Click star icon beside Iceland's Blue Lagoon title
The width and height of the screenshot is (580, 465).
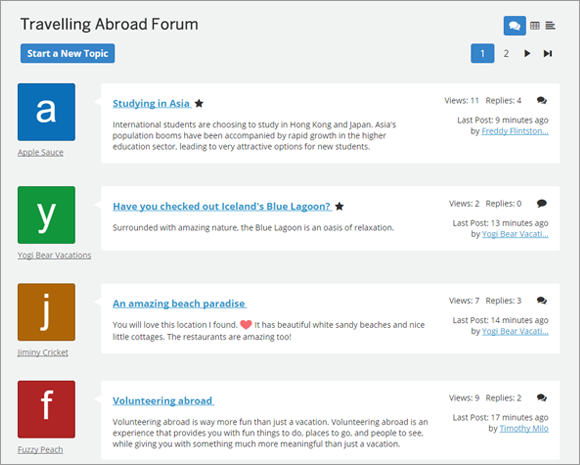coord(339,206)
